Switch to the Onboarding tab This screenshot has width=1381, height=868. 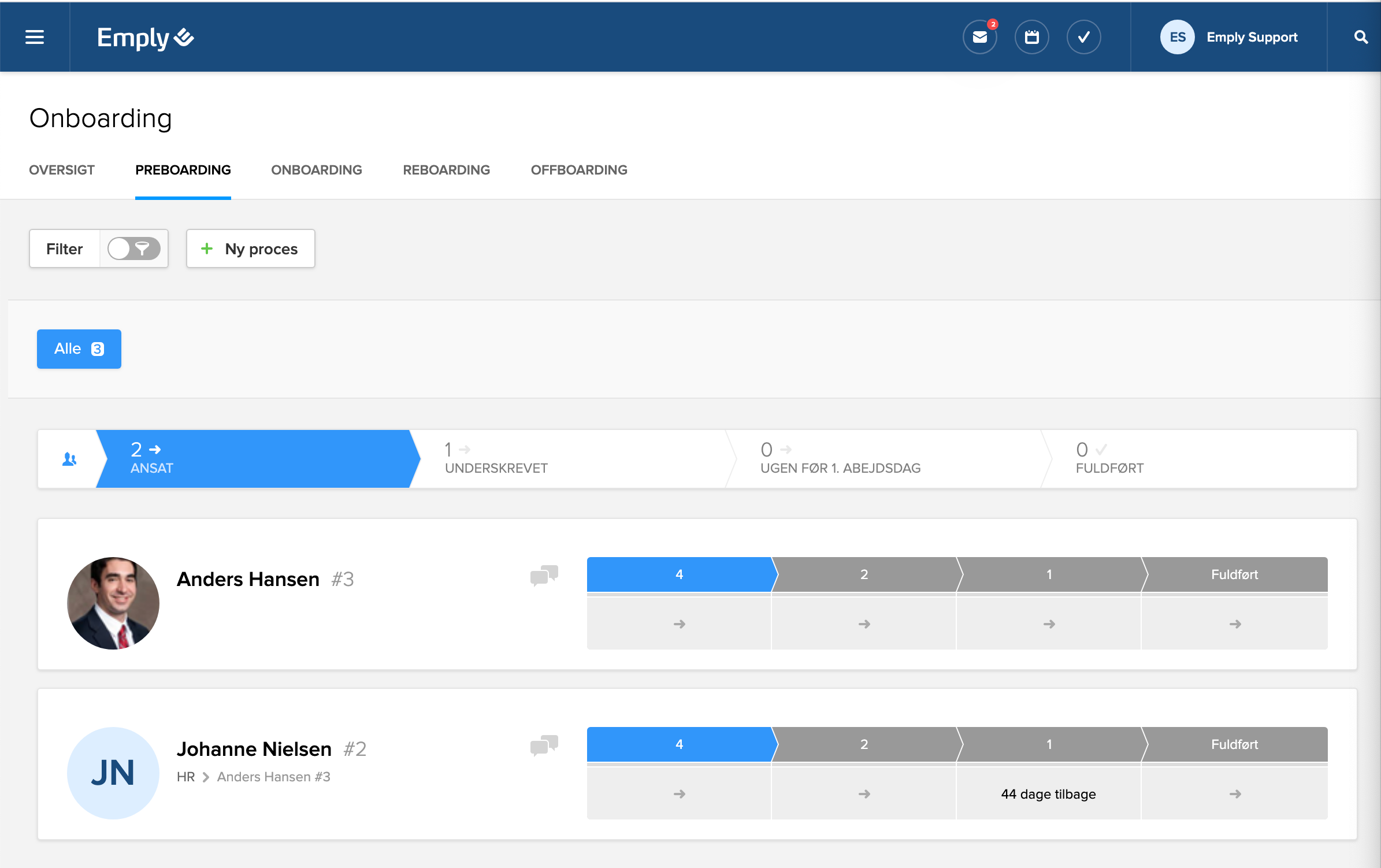[316, 170]
